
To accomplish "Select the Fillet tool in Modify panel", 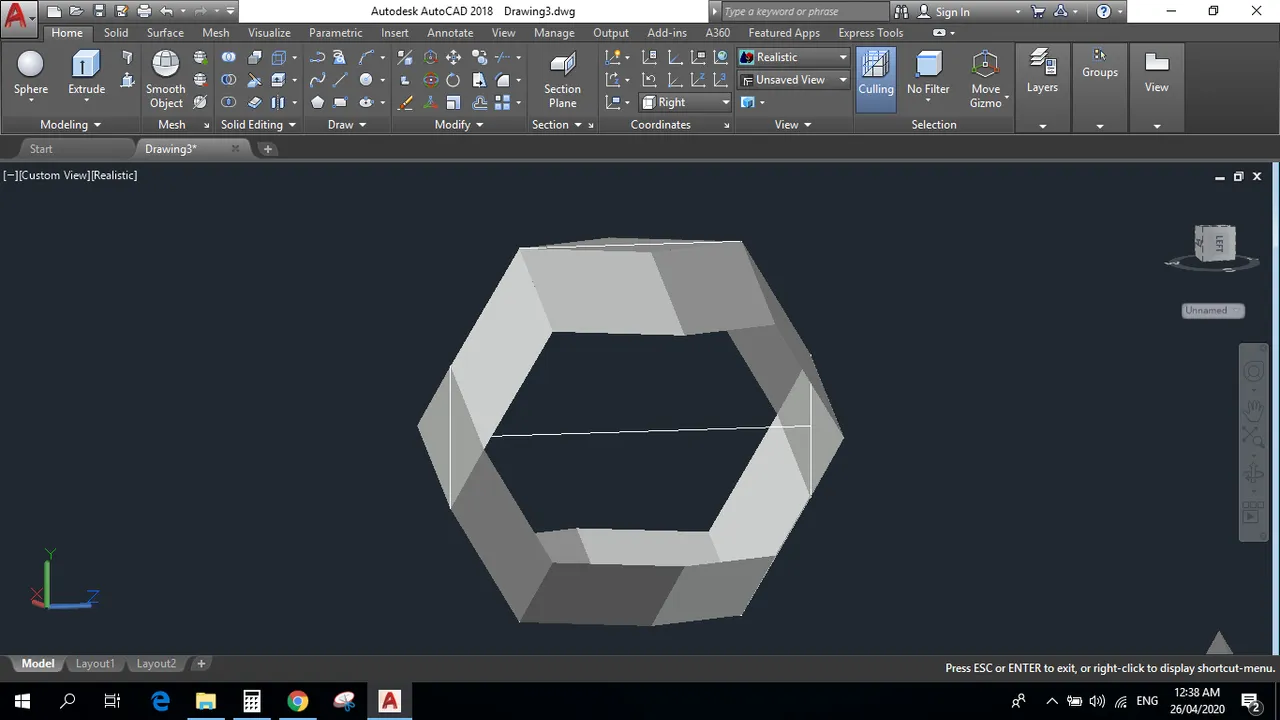I will click(x=502, y=79).
